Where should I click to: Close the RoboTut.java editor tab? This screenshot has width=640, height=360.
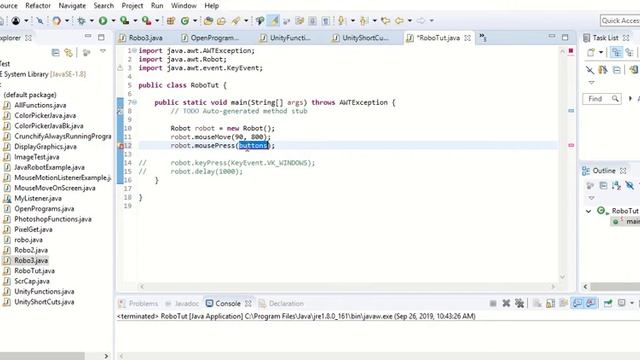[467, 38]
